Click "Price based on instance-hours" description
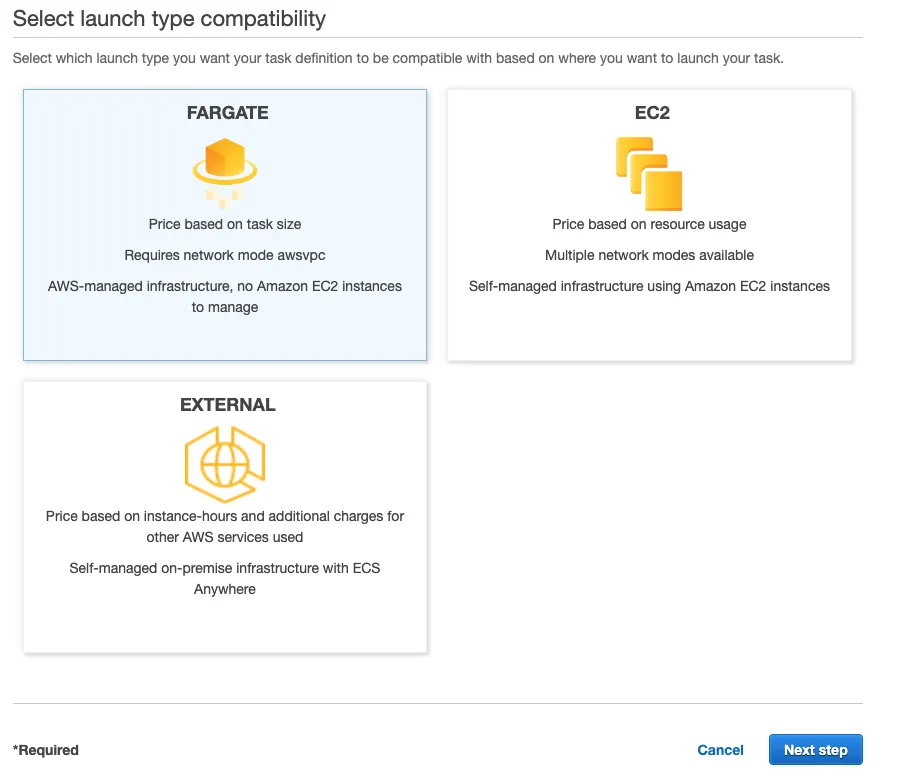Screen dimensions: 900x780 [x=224, y=527]
